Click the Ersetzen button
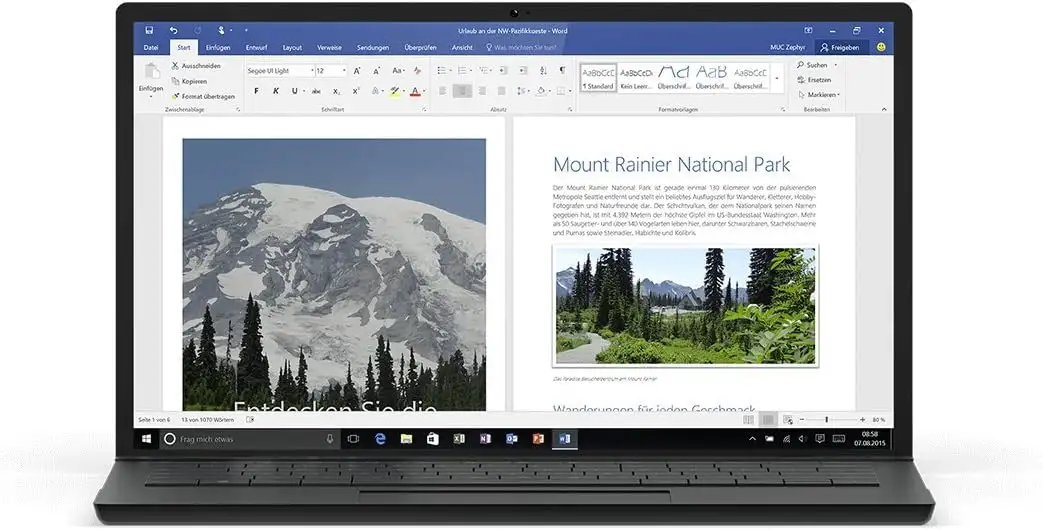This screenshot has height=530, width=1043. 818,80
